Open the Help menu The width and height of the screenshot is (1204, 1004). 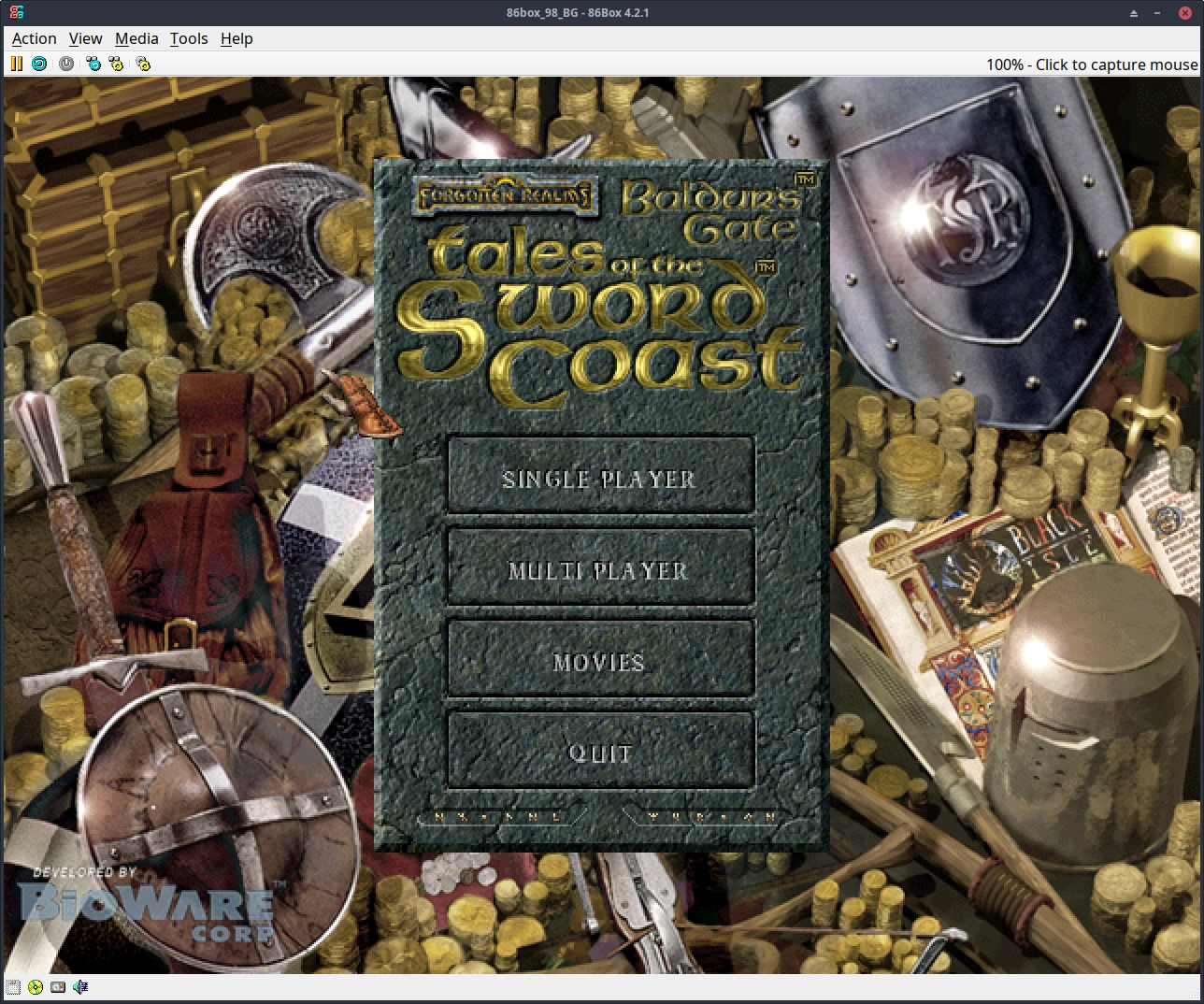point(236,38)
